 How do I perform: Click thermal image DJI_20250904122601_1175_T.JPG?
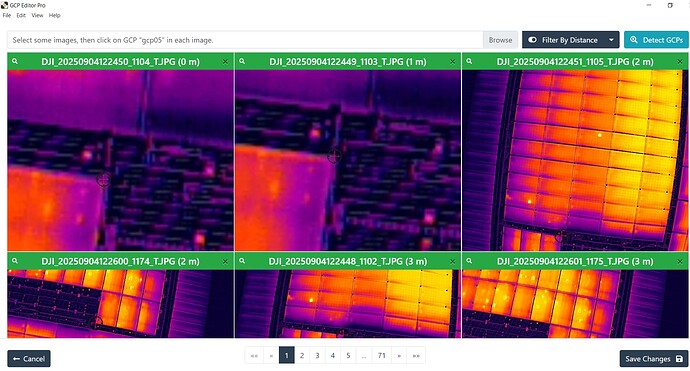(575, 304)
